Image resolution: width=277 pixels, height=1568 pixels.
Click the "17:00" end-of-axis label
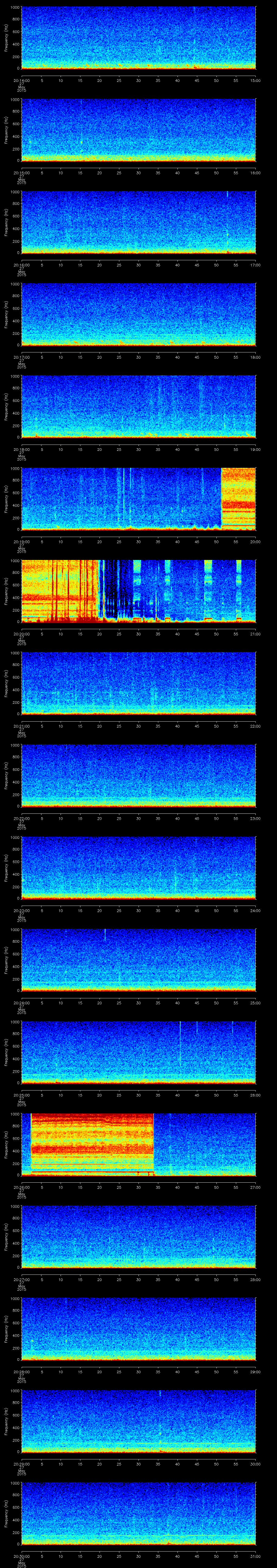pos(256,265)
